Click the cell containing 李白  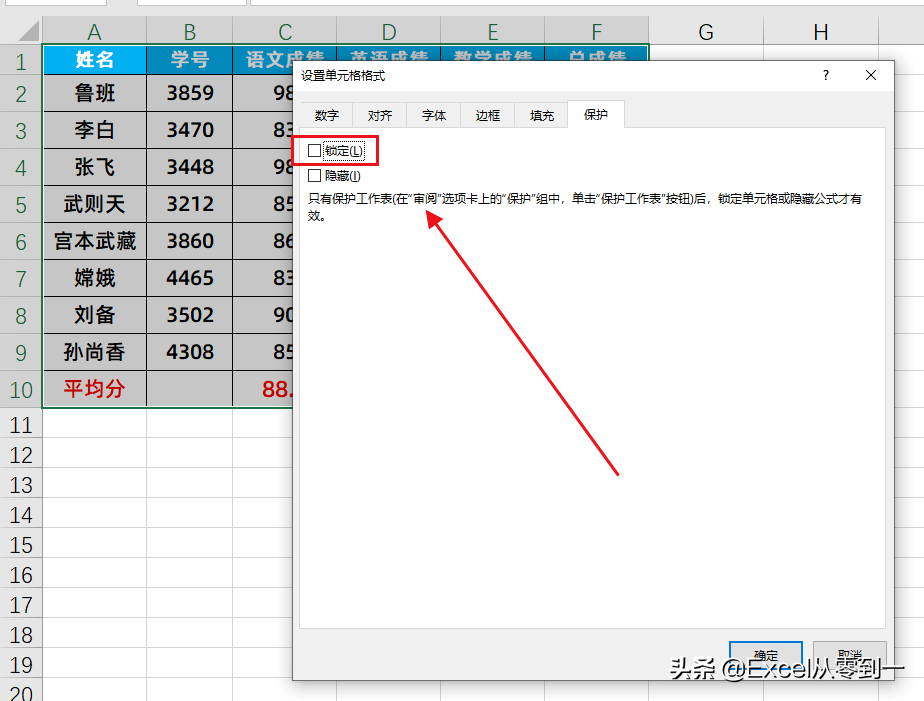(94, 130)
